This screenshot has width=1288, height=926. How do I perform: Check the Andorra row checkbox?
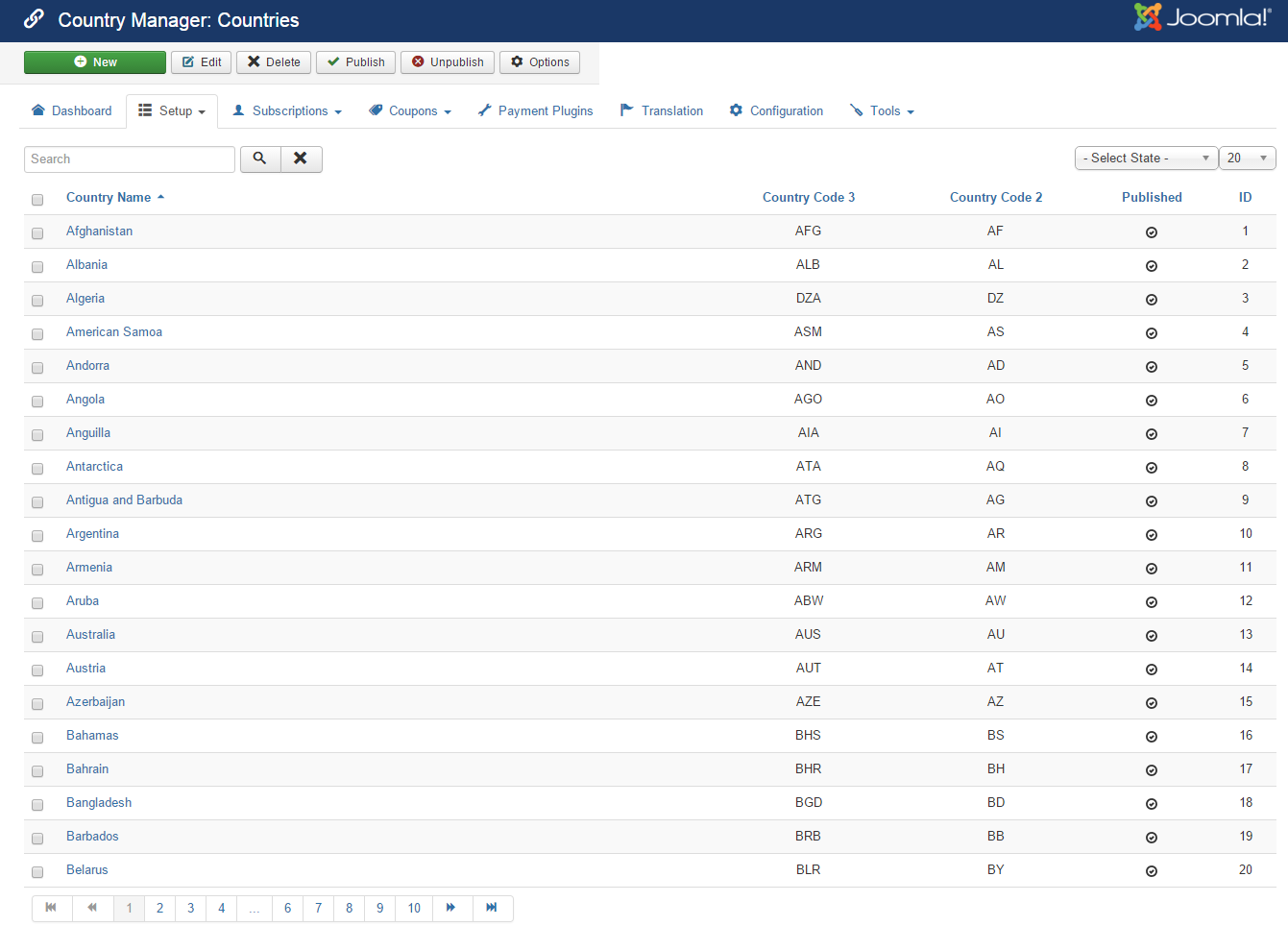(37, 368)
